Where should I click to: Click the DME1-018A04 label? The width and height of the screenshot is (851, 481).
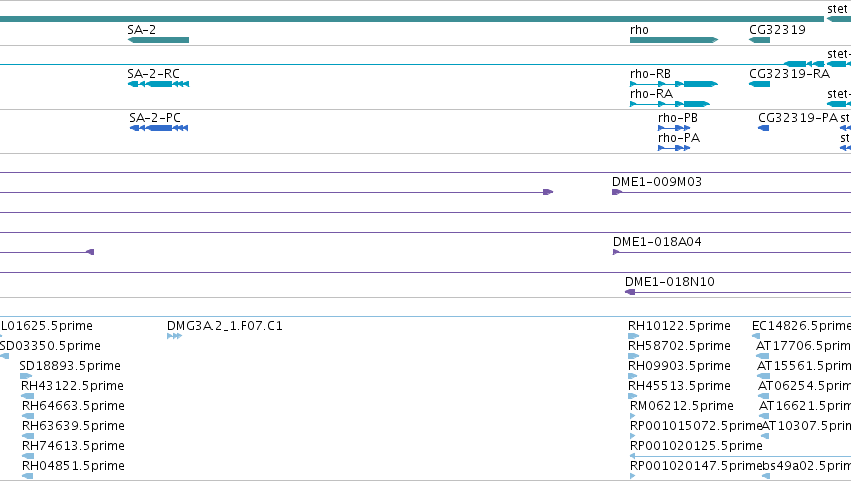(x=657, y=242)
